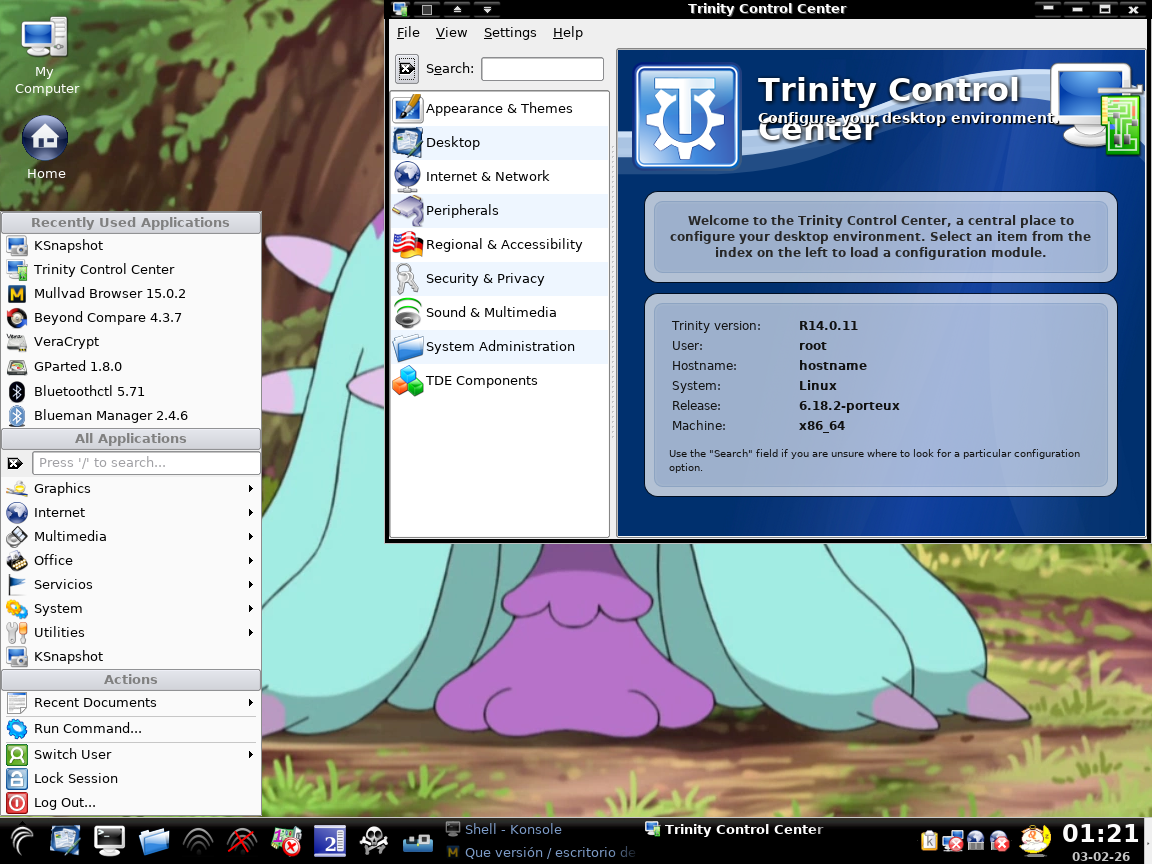Select Lock Session action
The width and height of the screenshot is (1152, 864).
[131, 779]
